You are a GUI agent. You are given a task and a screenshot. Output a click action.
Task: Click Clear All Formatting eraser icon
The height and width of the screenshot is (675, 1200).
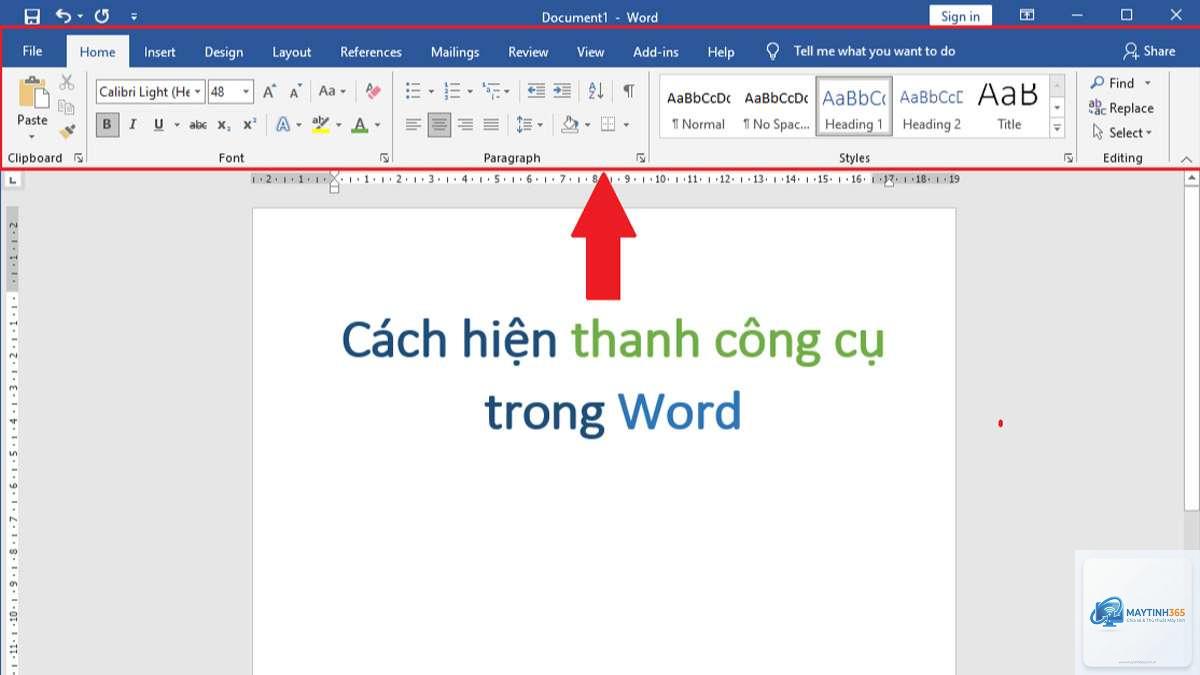pyautogui.click(x=373, y=91)
